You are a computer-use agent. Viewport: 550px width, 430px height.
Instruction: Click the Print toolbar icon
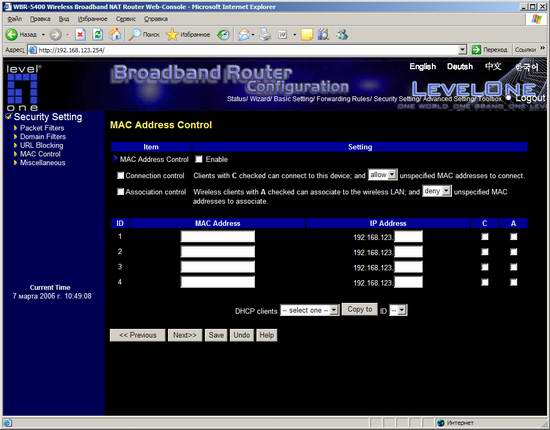[x=265, y=34]
